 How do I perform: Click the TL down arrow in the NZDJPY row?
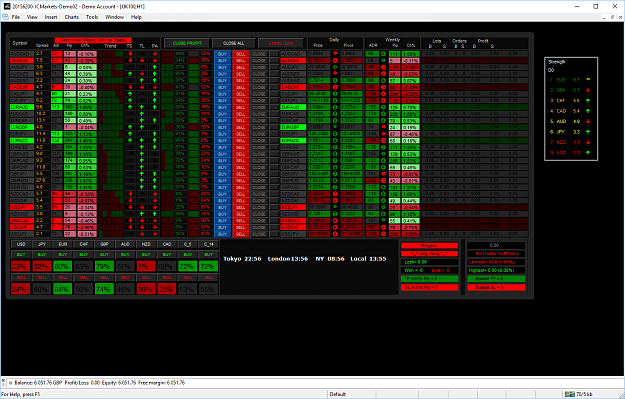click(x=142, y=207)
